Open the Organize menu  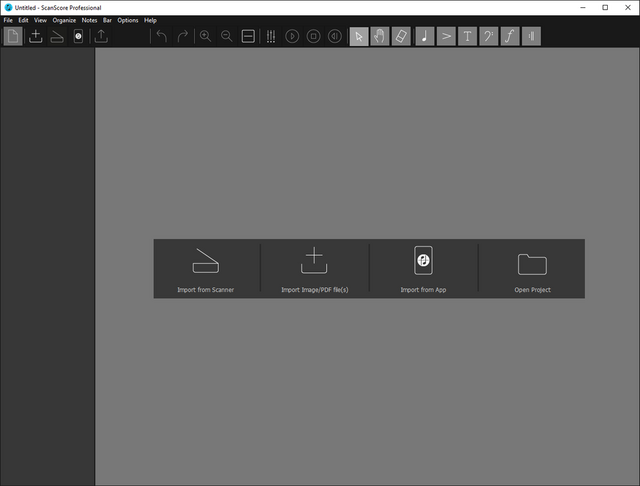tap(64, 20)
